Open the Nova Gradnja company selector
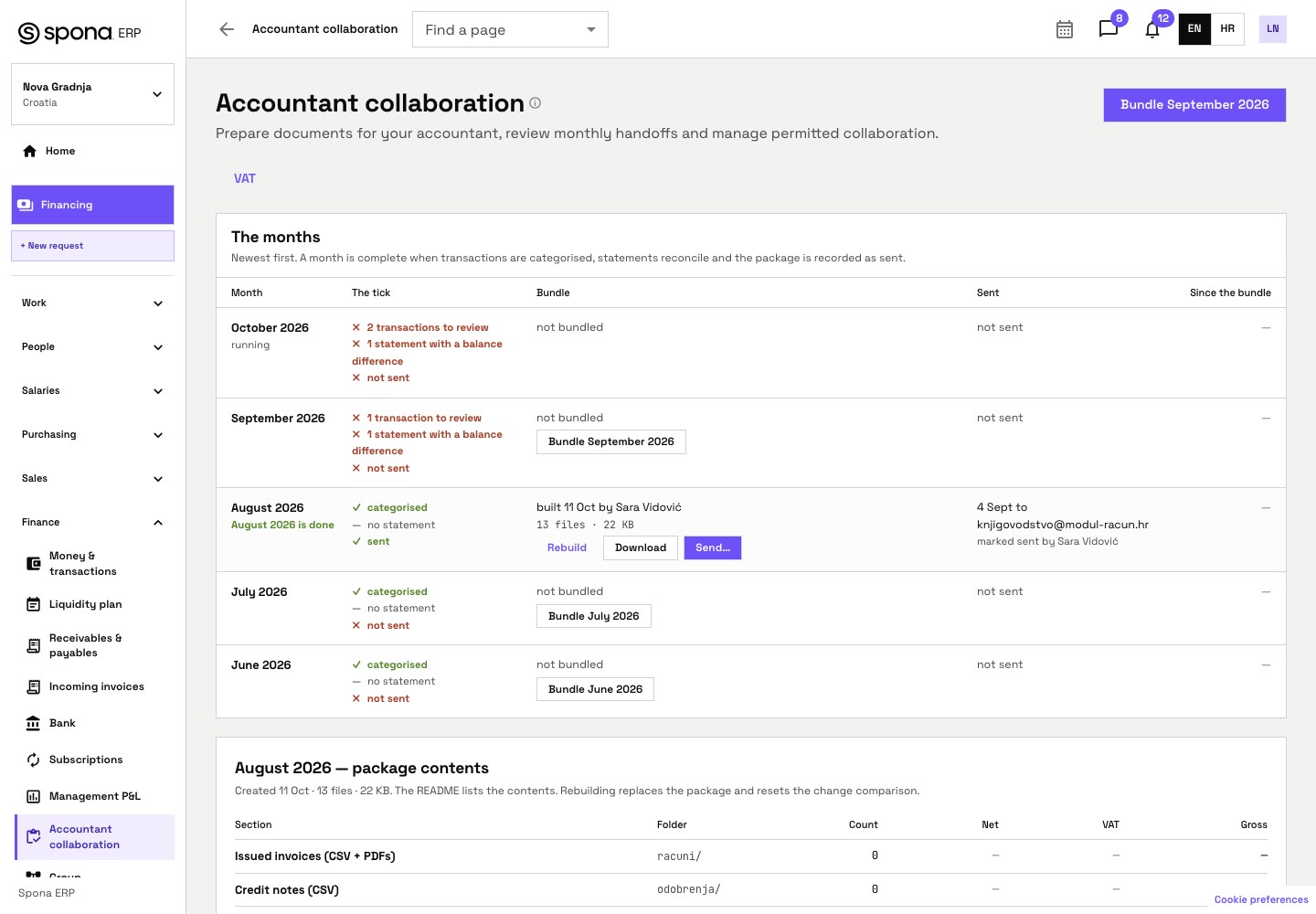This screenshot has width=1316, height=914. (x=92, y=94)
